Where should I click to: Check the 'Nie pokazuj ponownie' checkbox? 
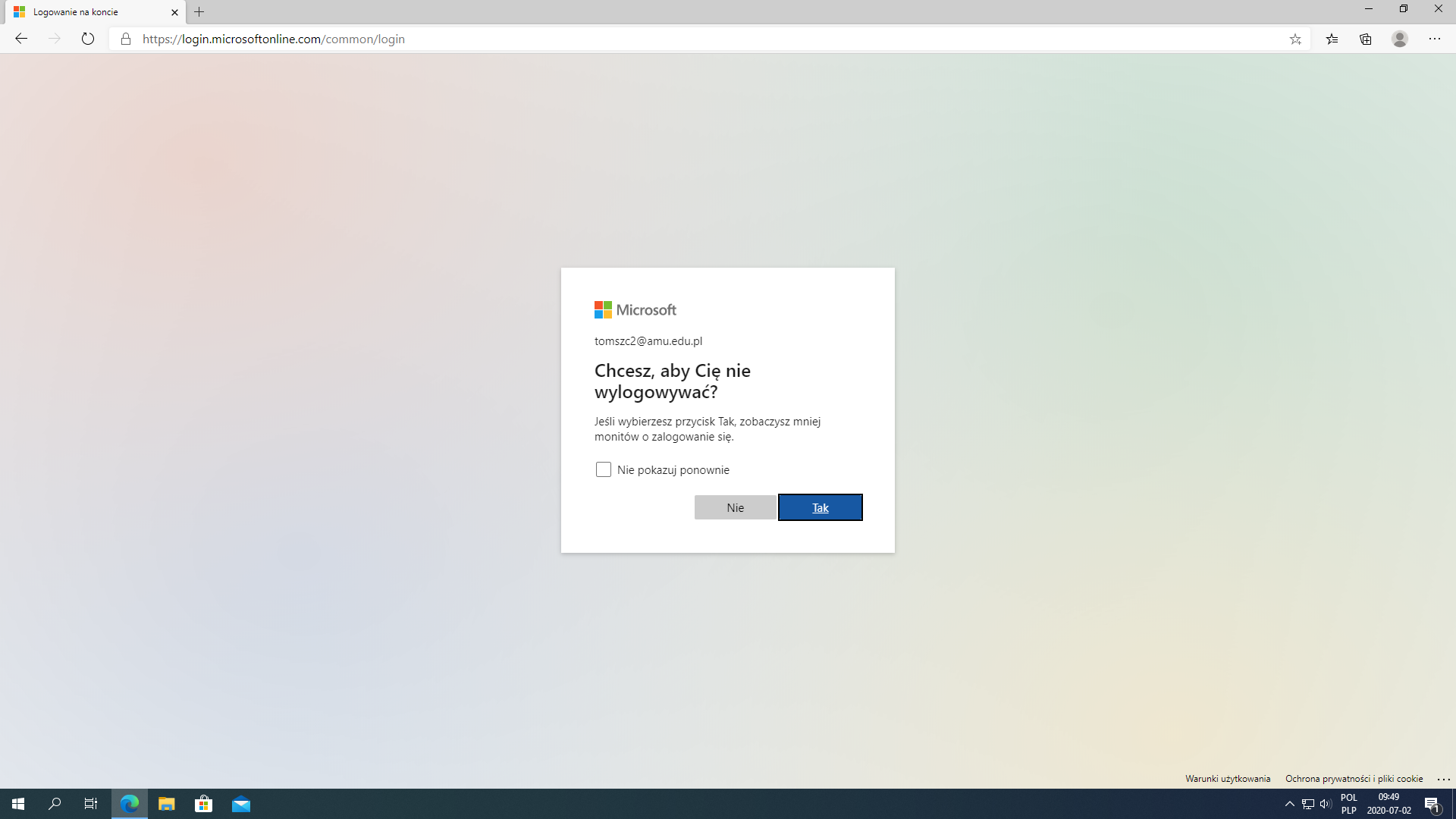[603, 469]
